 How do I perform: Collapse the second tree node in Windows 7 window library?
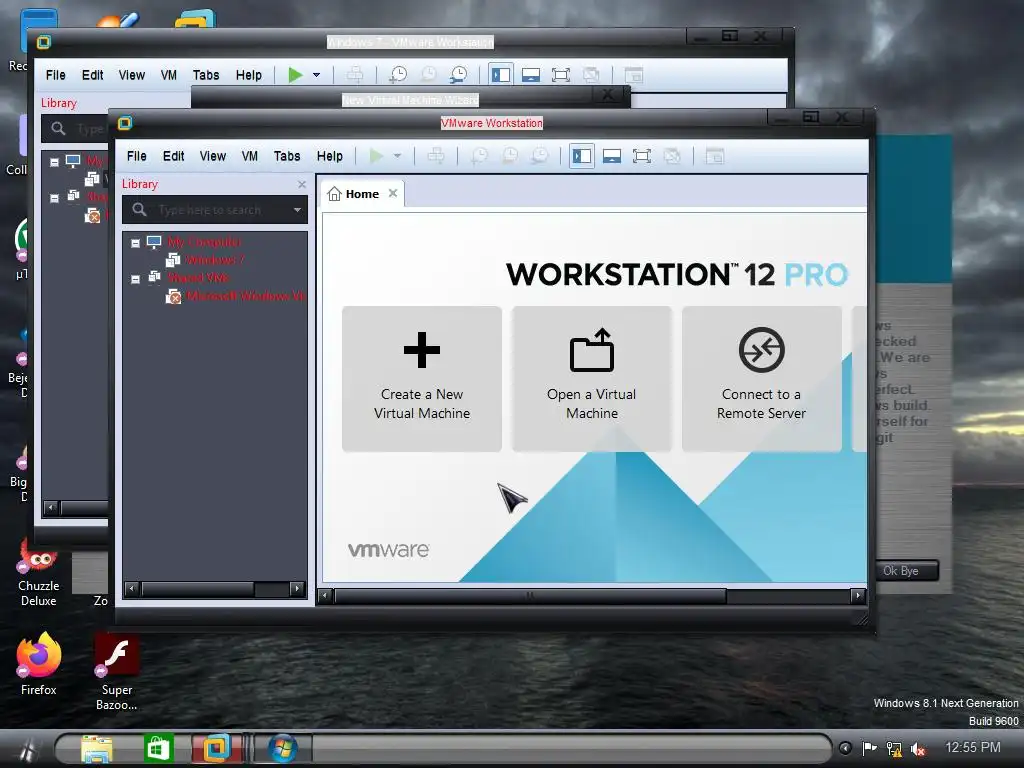(54, 198)
